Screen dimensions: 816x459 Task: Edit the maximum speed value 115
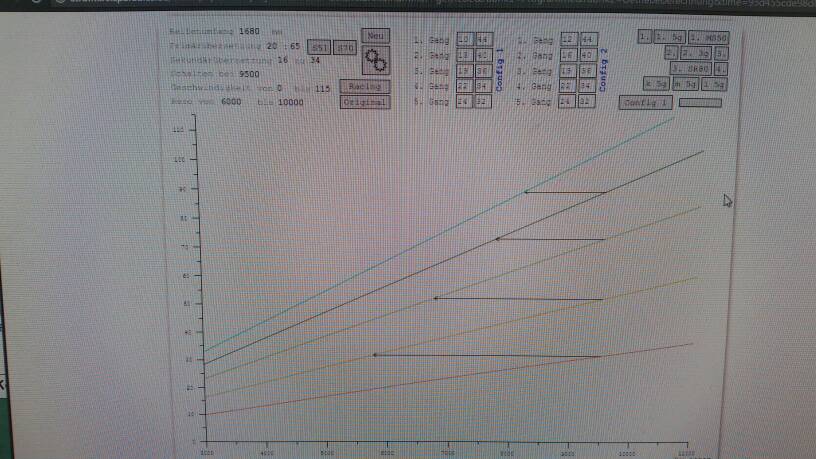coord(322,88)
